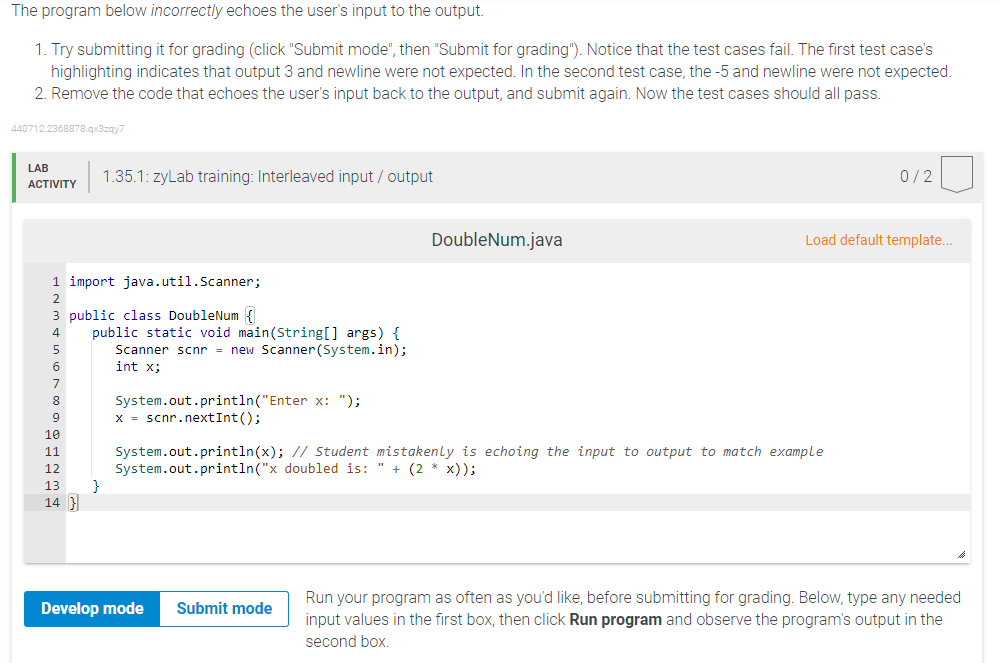Screen dimensions: 1000x663
Task: Click the 1.35.1 zyLab training activity title
Action: click(x=267, y=176)
